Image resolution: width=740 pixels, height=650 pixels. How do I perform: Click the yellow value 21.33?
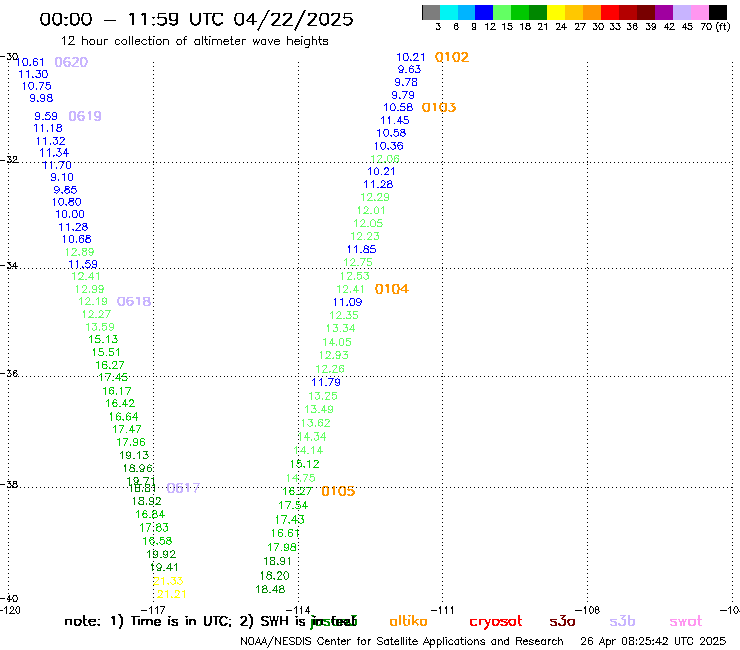pyautogui.click(x=168, y=581)
